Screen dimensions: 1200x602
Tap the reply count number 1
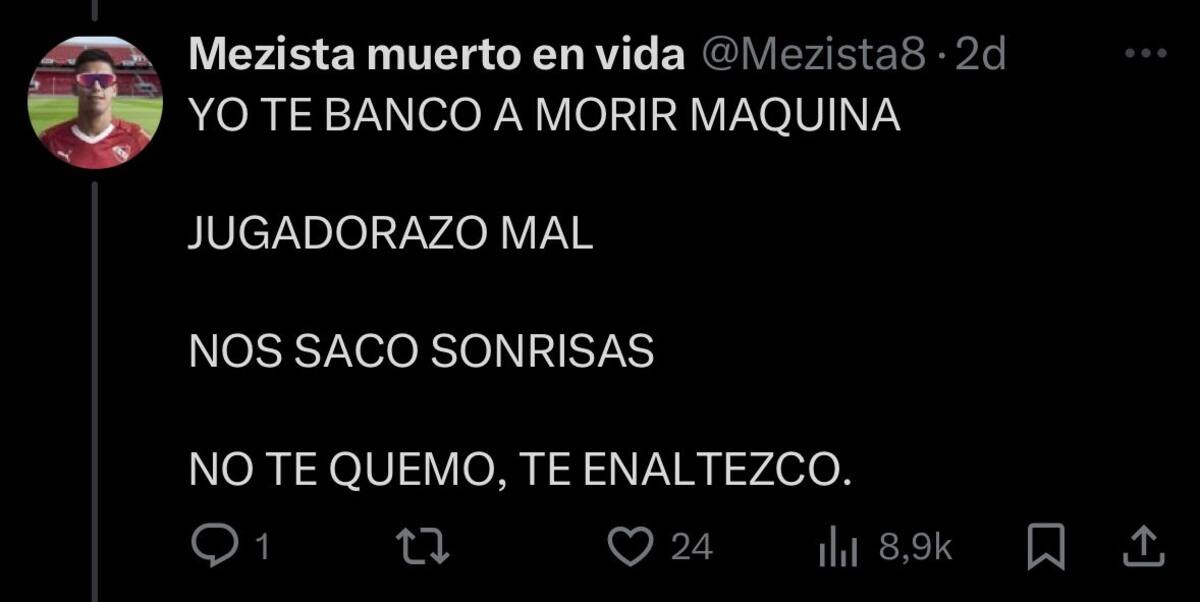click(x=262, y=548)
